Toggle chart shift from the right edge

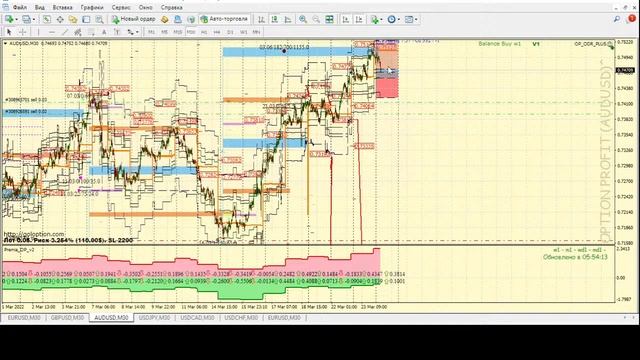(x=359, y=19)
